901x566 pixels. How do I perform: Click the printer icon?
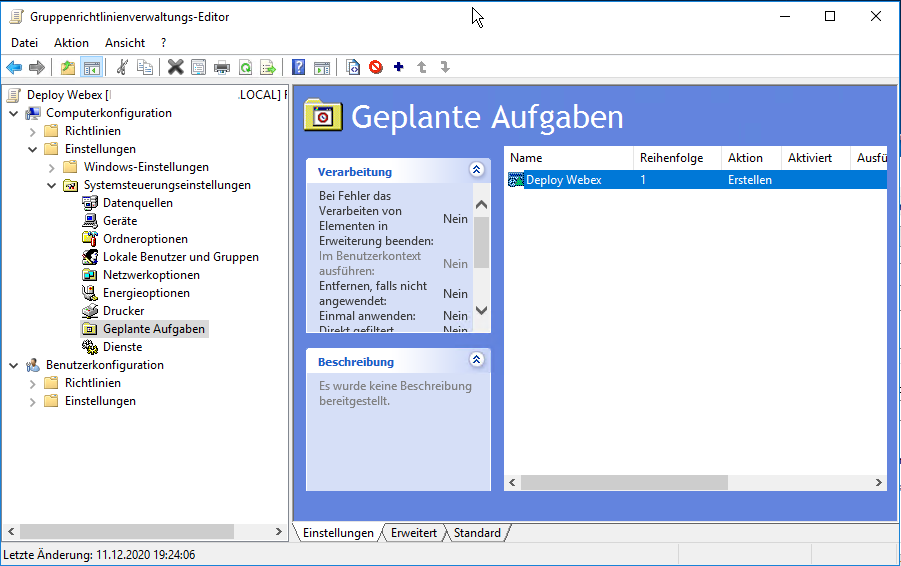coord(222,68)
